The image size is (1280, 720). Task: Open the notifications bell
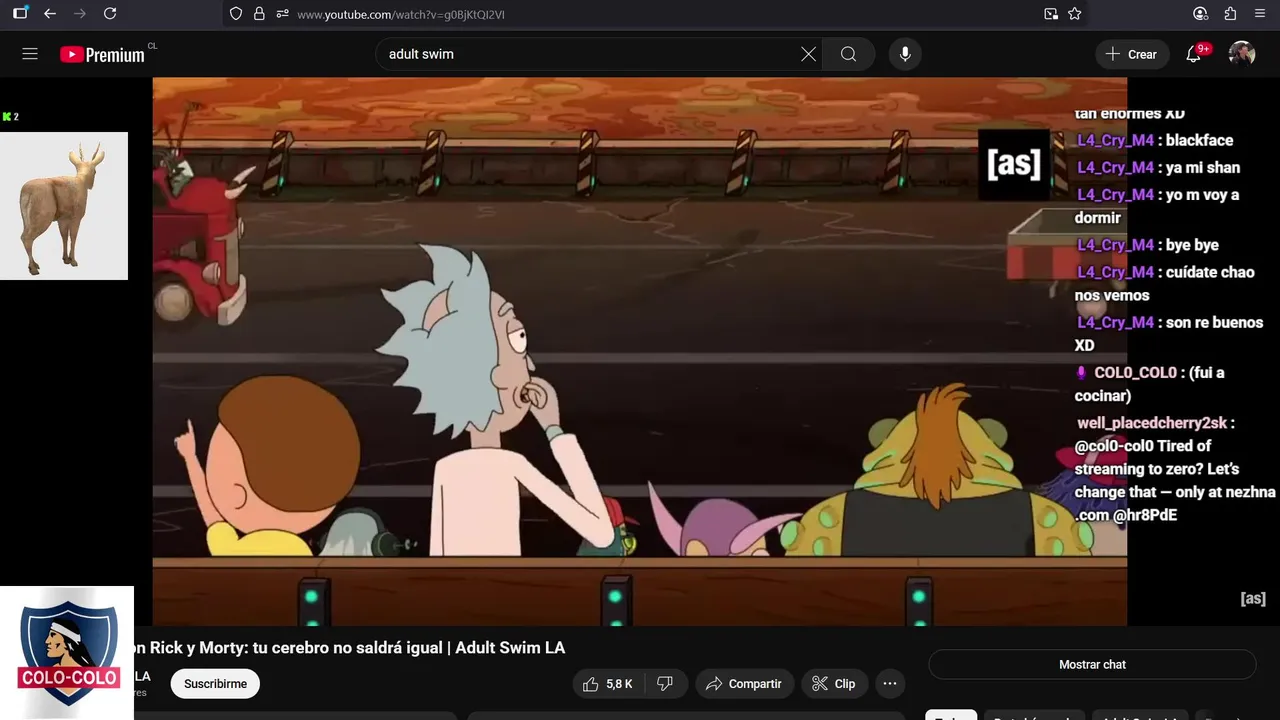(x=1194, y=54)
